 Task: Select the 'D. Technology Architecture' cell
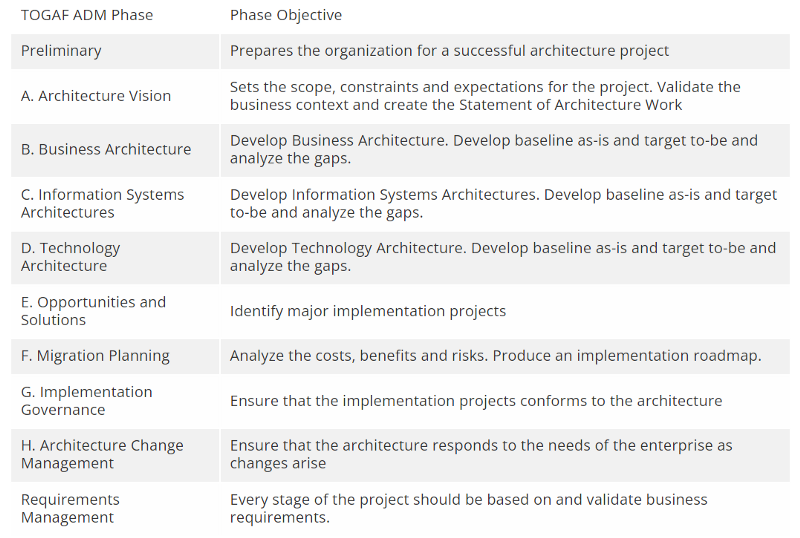click(70, 257)
